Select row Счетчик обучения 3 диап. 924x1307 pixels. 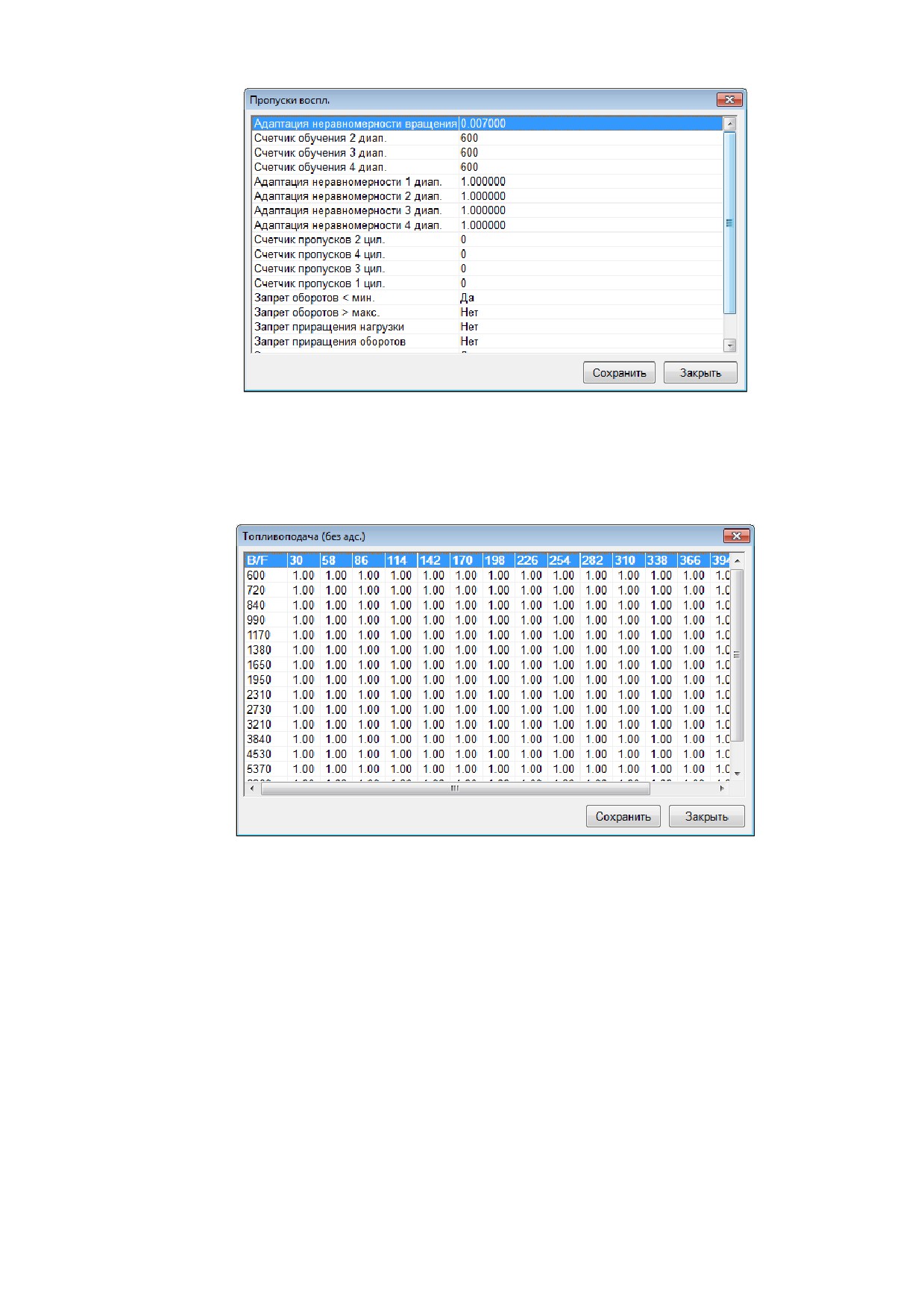[487, 153]
